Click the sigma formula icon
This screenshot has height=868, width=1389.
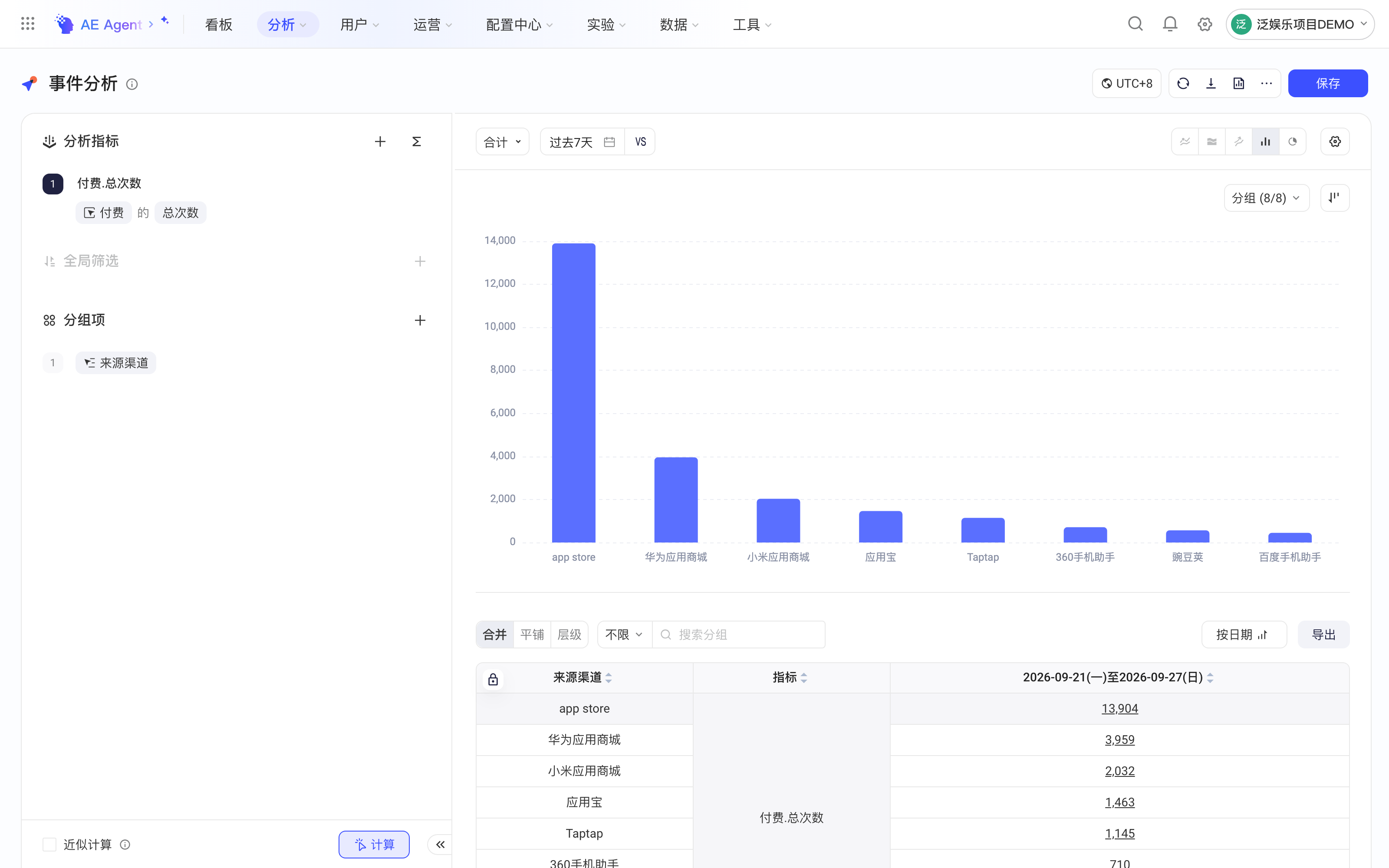click(417, 142)
